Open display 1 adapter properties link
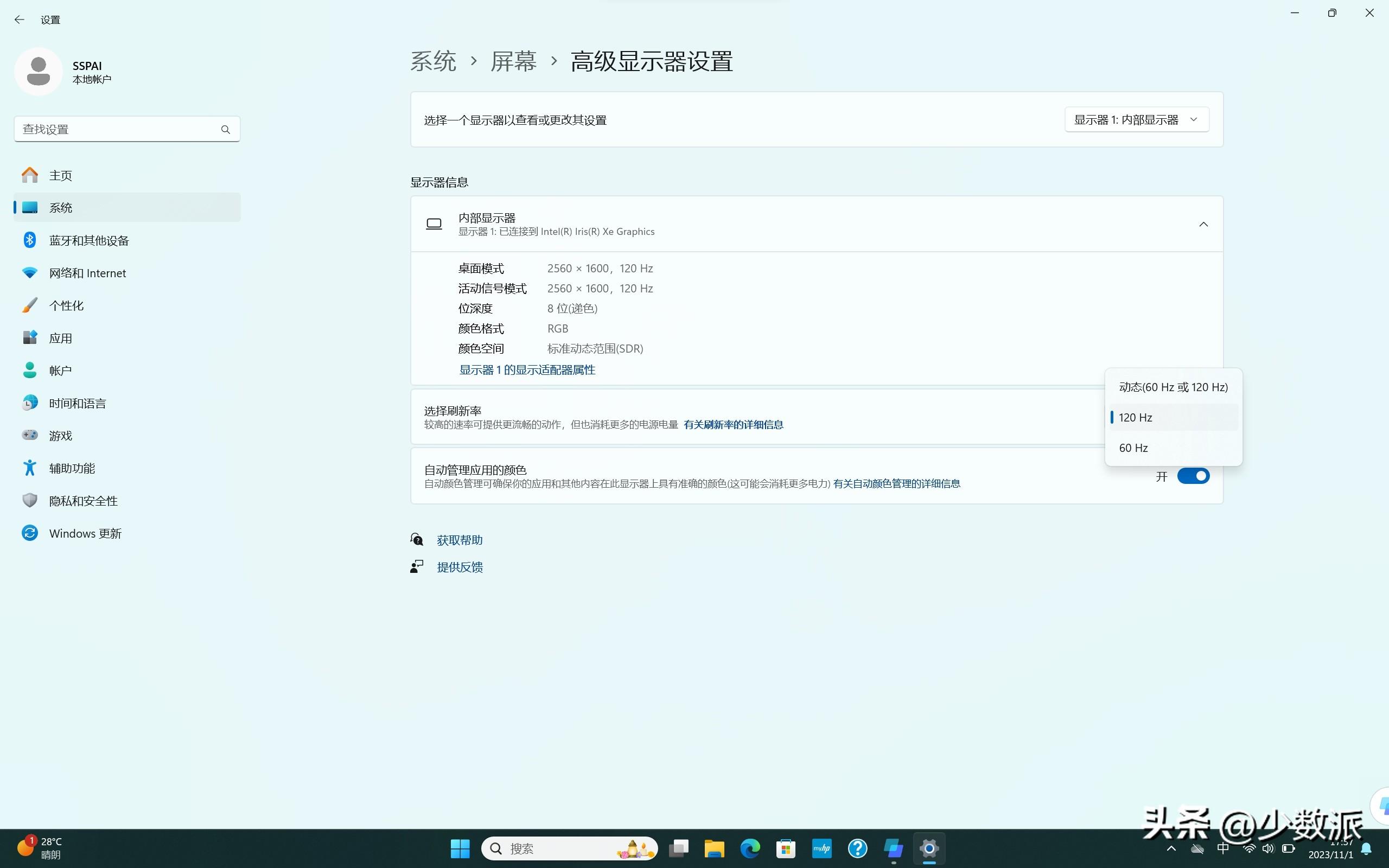 pyautogui.click(x=527, y=371)
